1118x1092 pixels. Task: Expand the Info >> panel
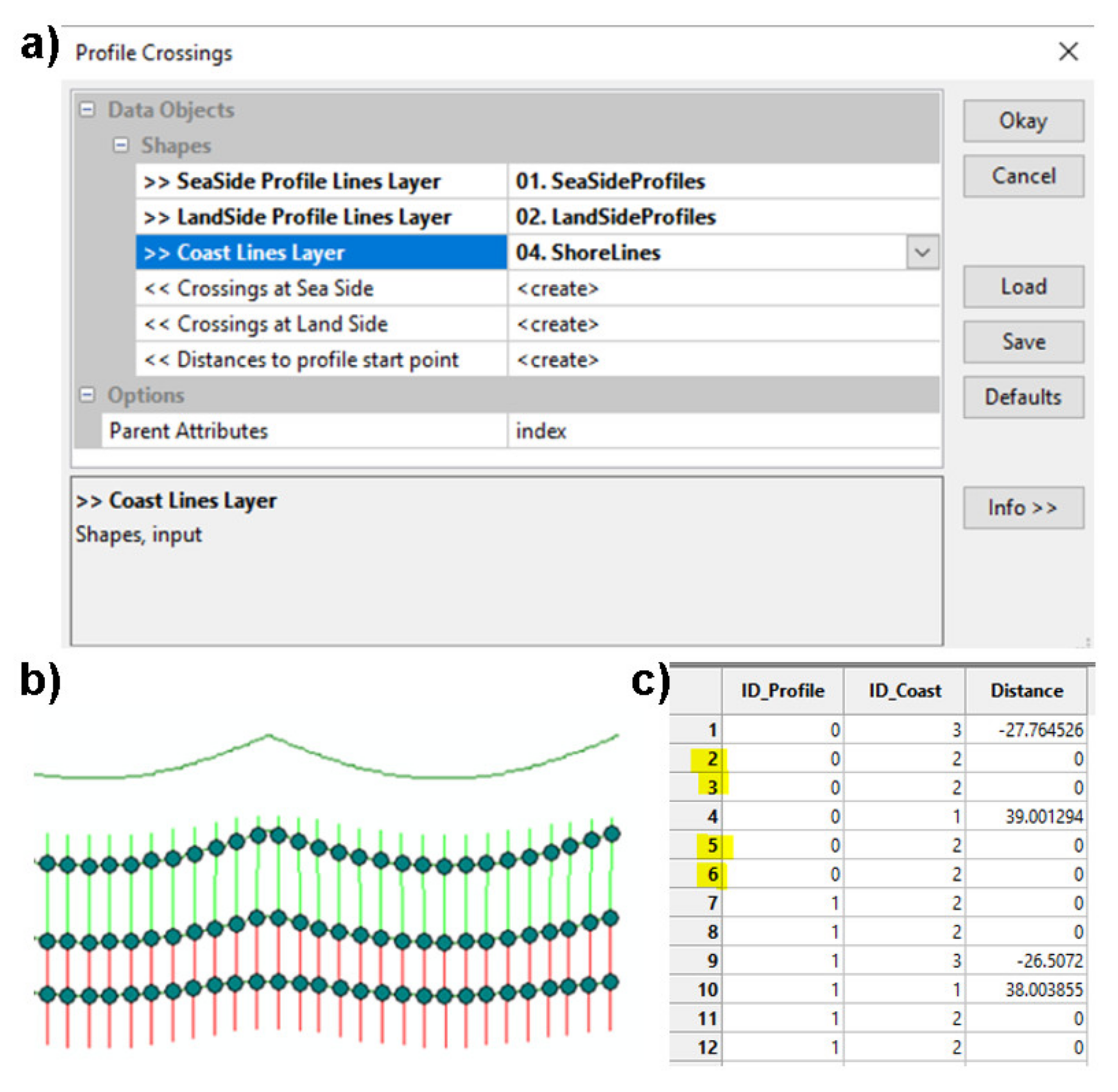click(1023, 508)
